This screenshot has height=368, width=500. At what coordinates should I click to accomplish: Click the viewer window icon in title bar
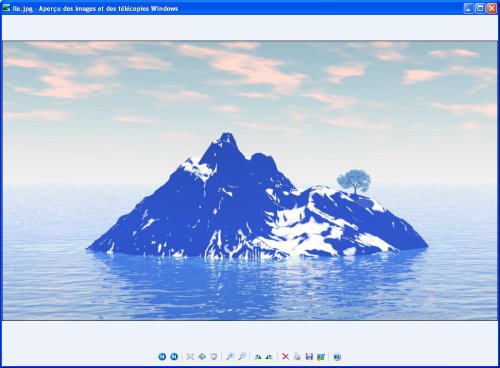pyautogui.click(x=6, y=8)
